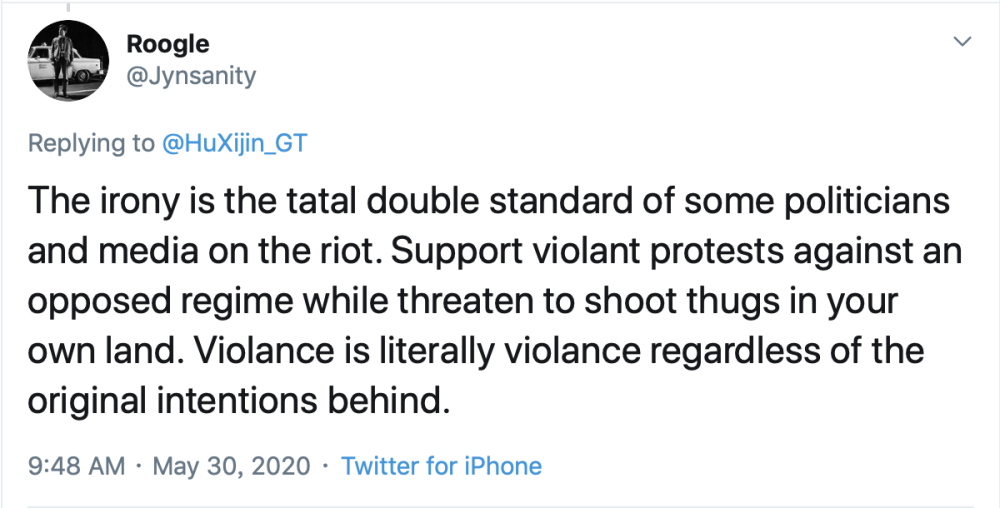Click the 9:48 AM timestamp
This screenshot has height=508, width=1000.
(x=77, y=466)
